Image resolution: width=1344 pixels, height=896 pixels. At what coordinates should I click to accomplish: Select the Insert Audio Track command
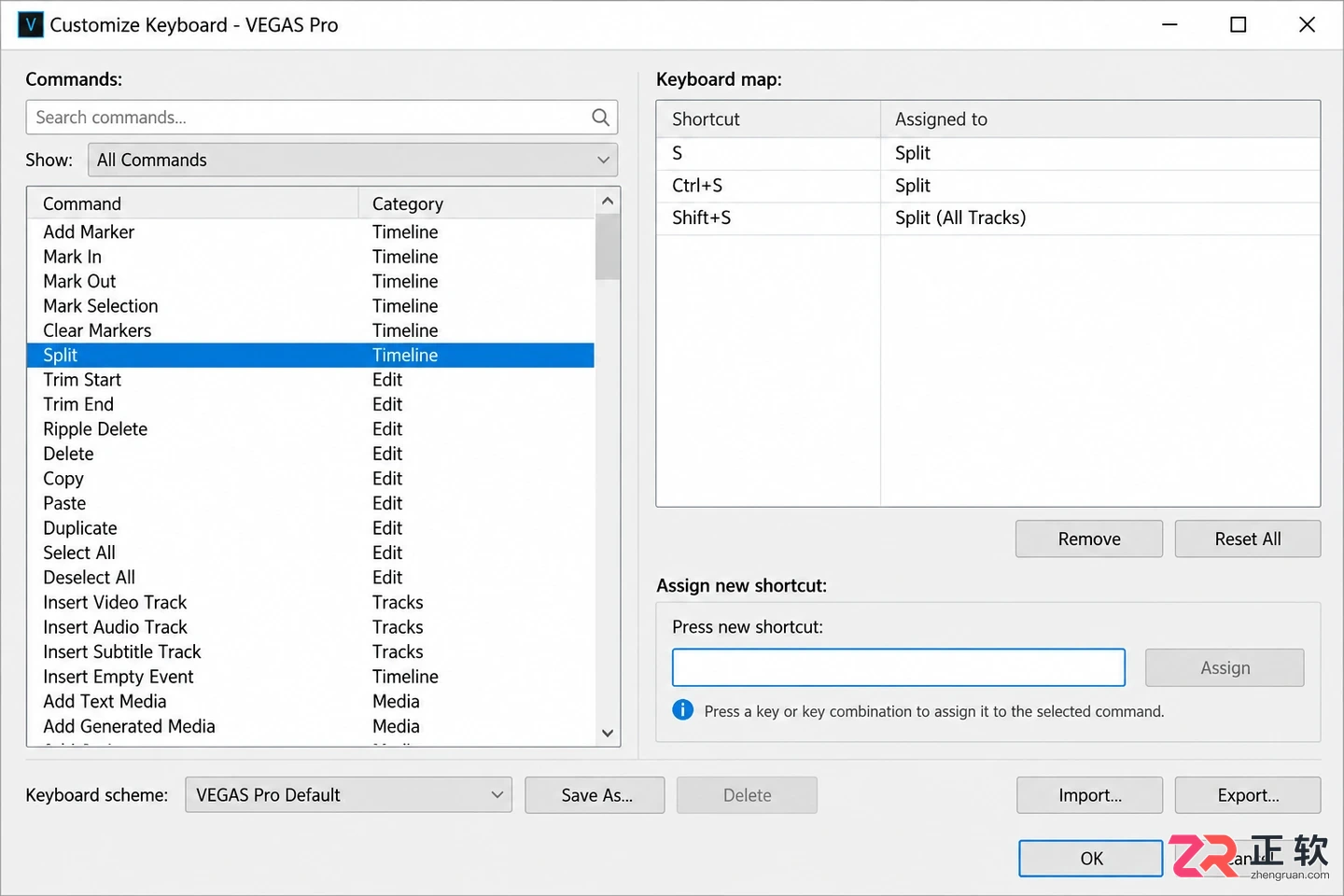pyautogui.click(x=311, y=627)
